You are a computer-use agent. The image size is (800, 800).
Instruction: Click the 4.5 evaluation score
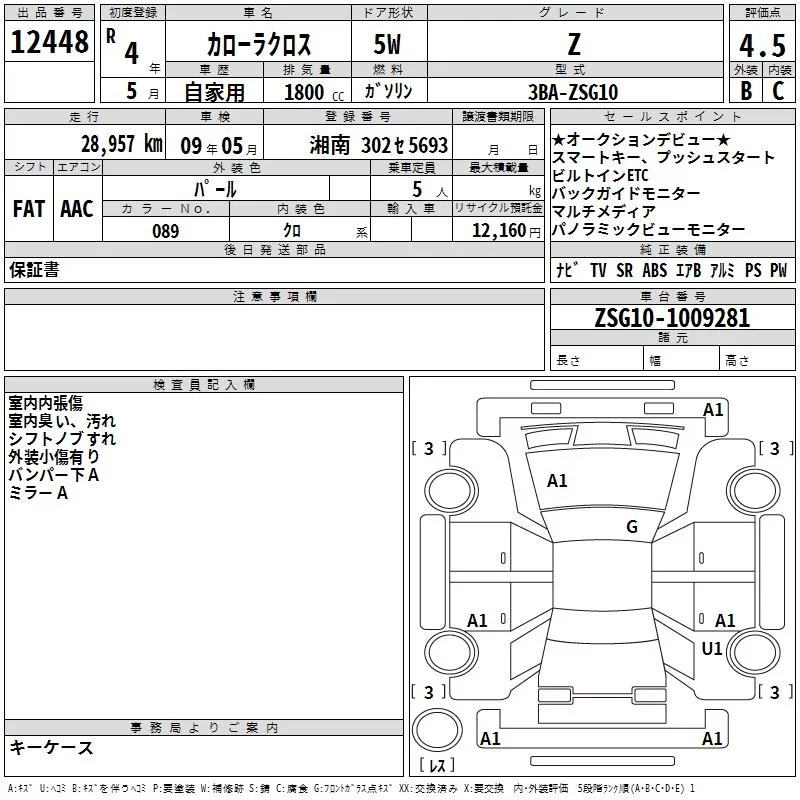[761, 48]
